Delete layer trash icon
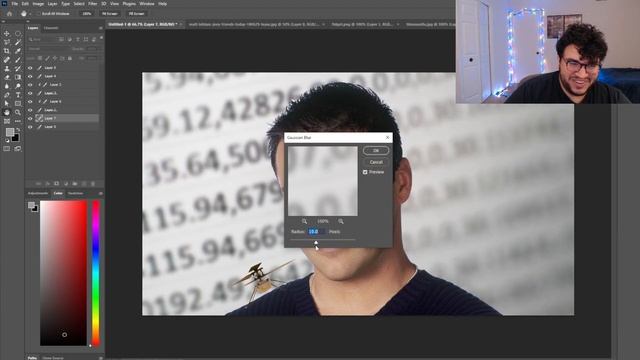Image resolution: width=640 pixels, height=360 pixels. [93, 184]
